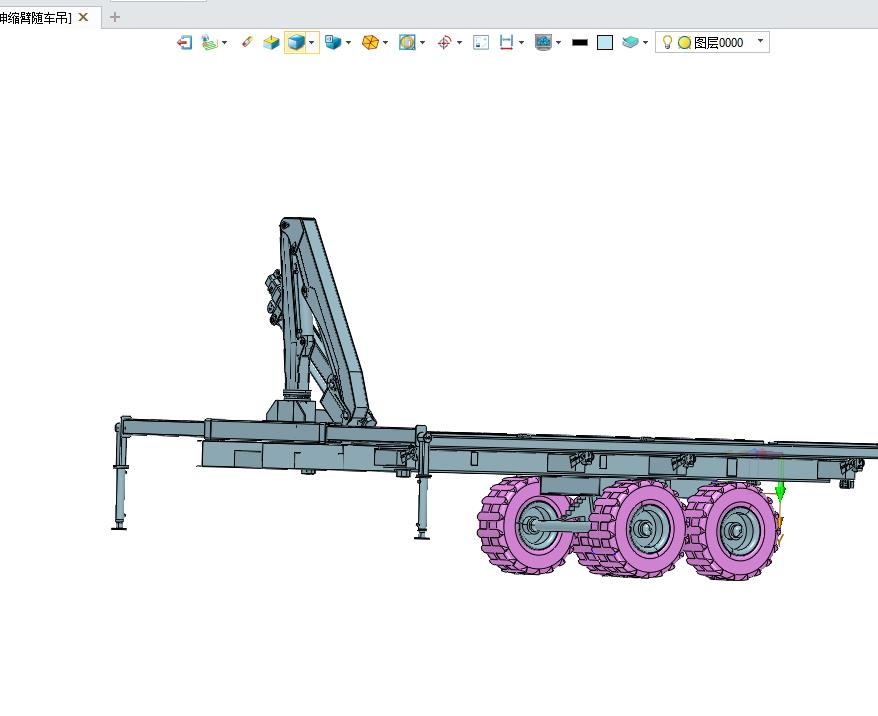Open the dropdown beside the sketch plane icon
Viewport: 878px width, 716px height.
225,43
